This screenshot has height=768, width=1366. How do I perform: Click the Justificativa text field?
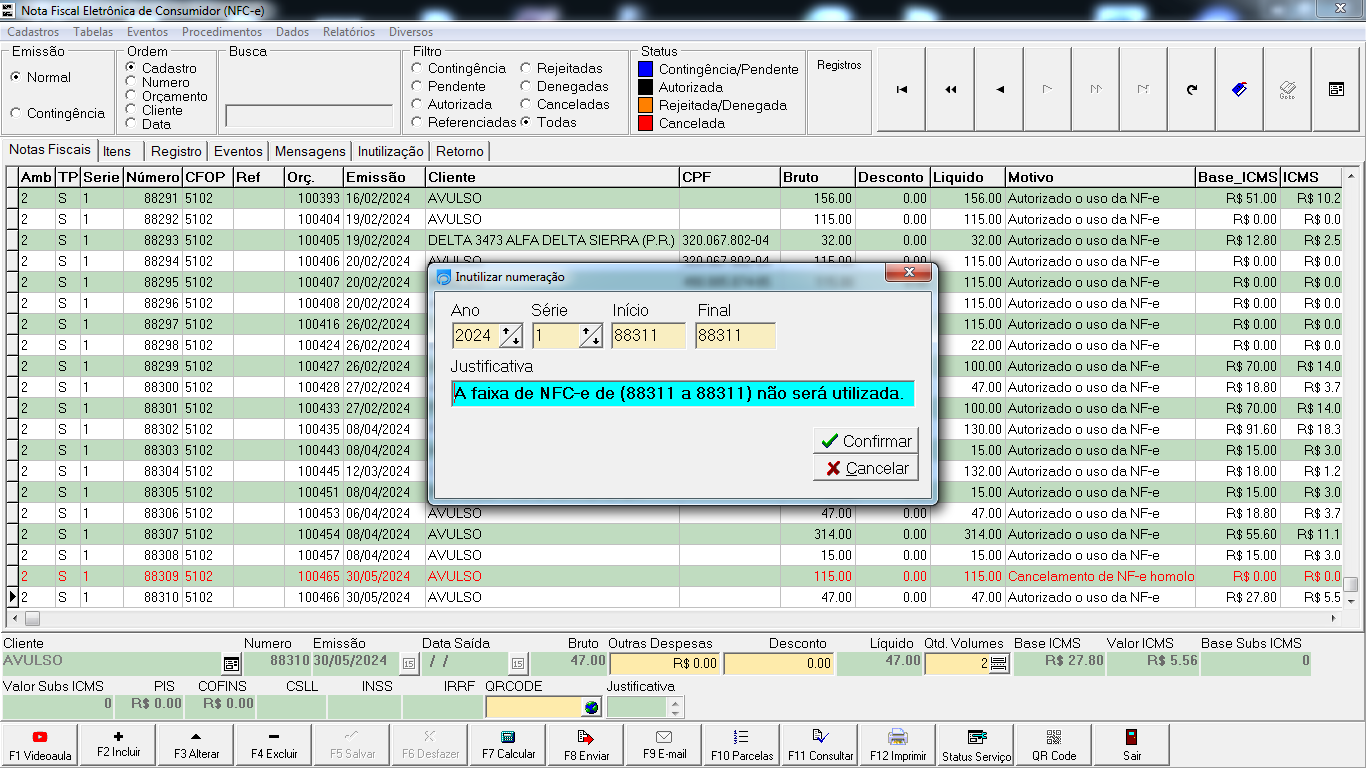click(x=682, y=394)
